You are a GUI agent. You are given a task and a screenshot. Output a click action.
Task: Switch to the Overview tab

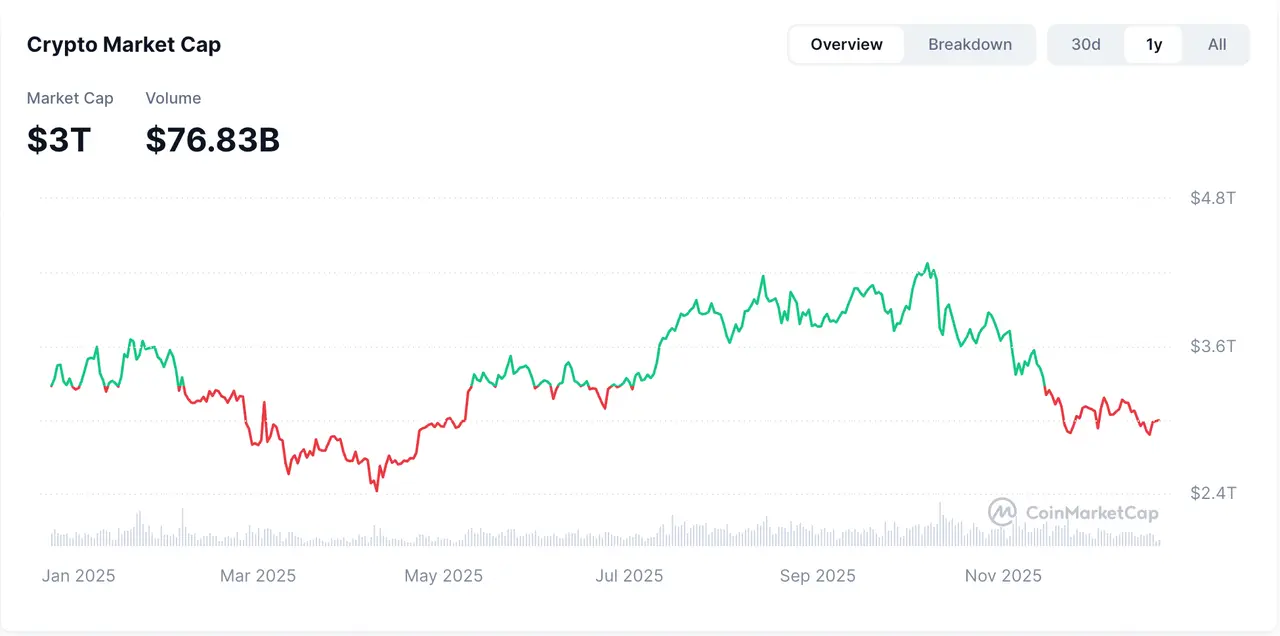pos(846,45)
